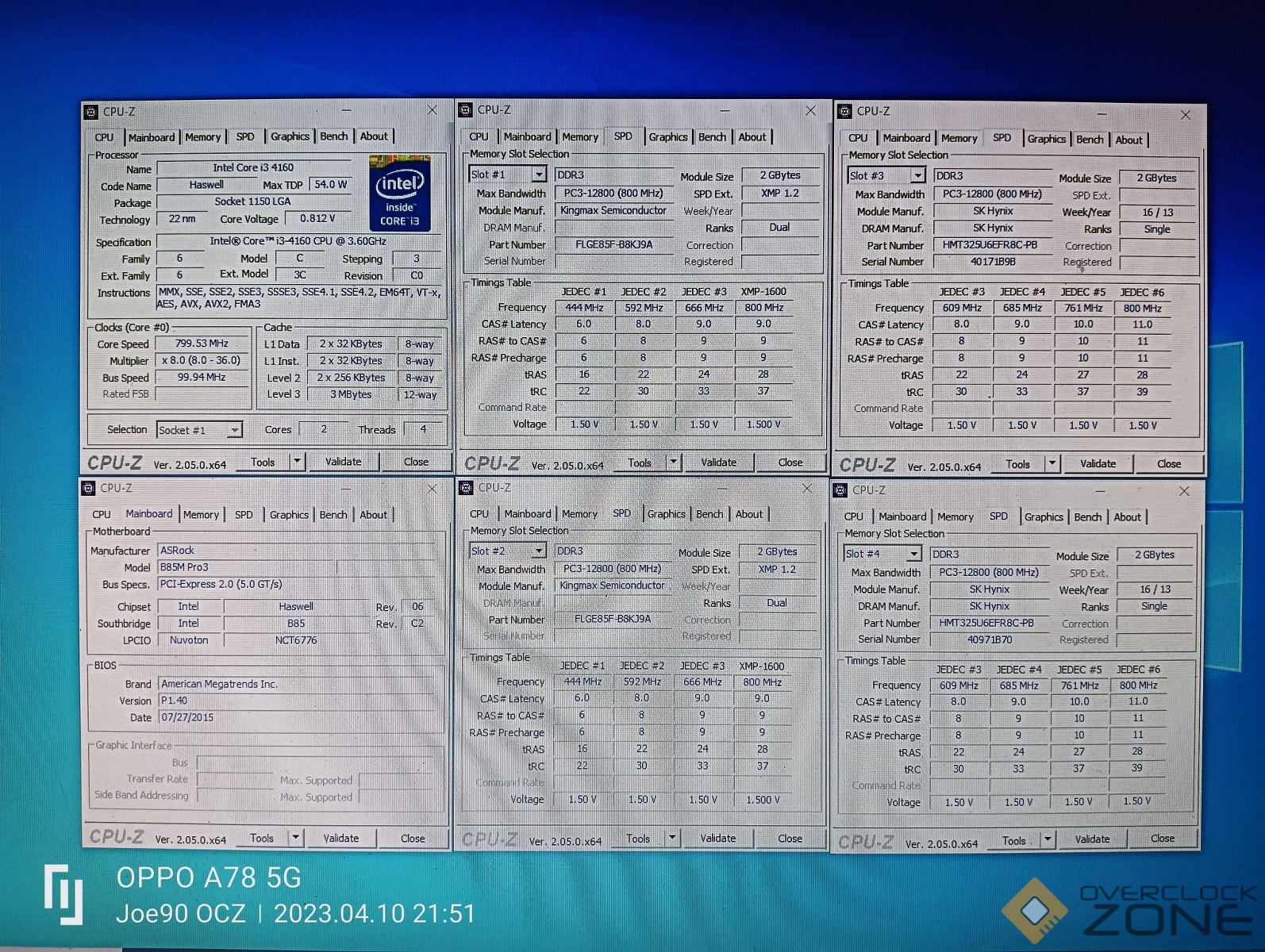Click part number HMT325U6EFR8C-PB in Slot #3
This screenshot has height=952, width=1265.
point(990,245)
